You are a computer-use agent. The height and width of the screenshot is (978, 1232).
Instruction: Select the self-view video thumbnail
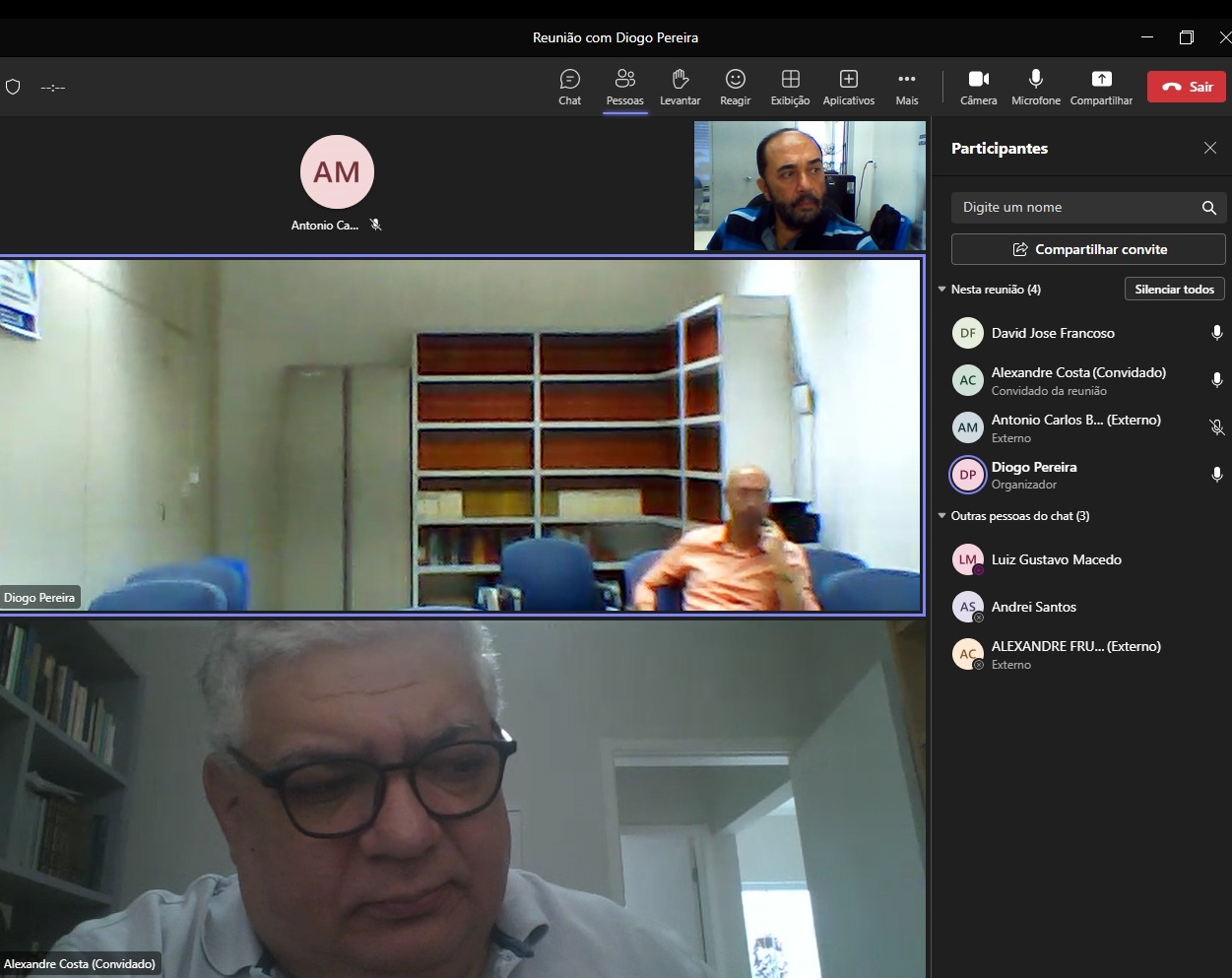(810, 185)
